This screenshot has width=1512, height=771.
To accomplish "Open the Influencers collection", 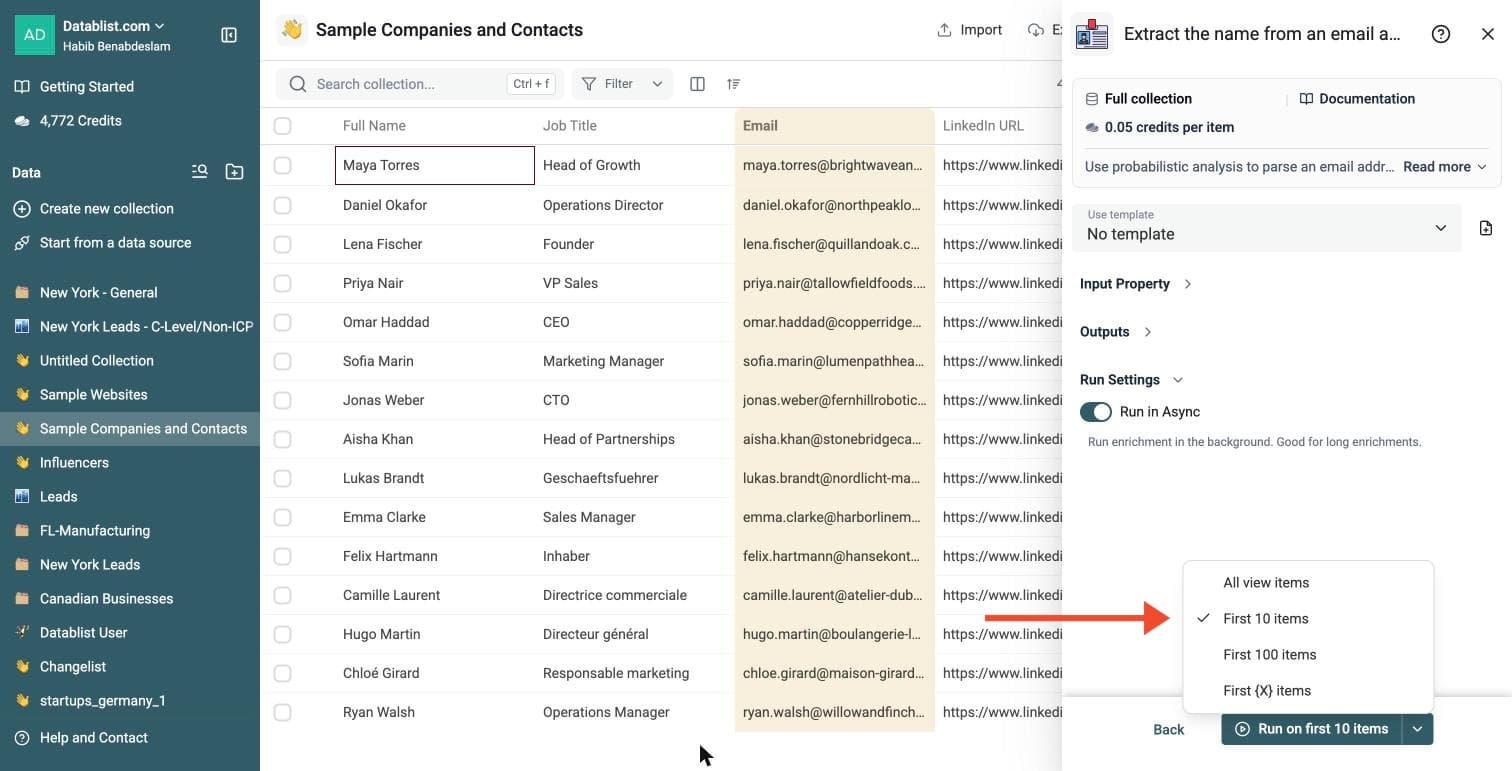I will click(130, 463).
